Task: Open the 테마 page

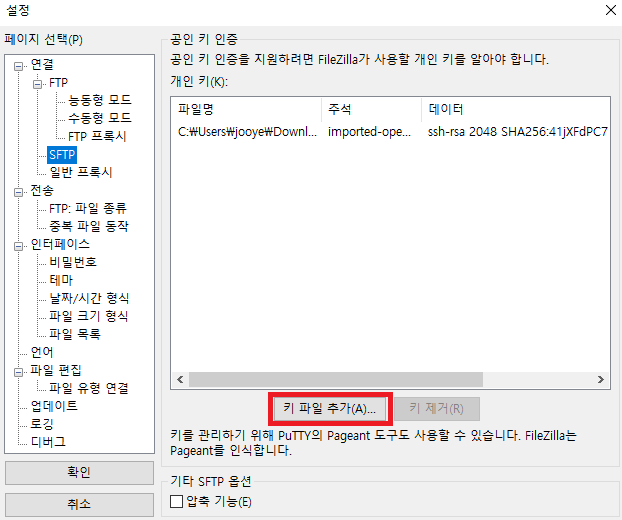Action: [x=61, y=280]
